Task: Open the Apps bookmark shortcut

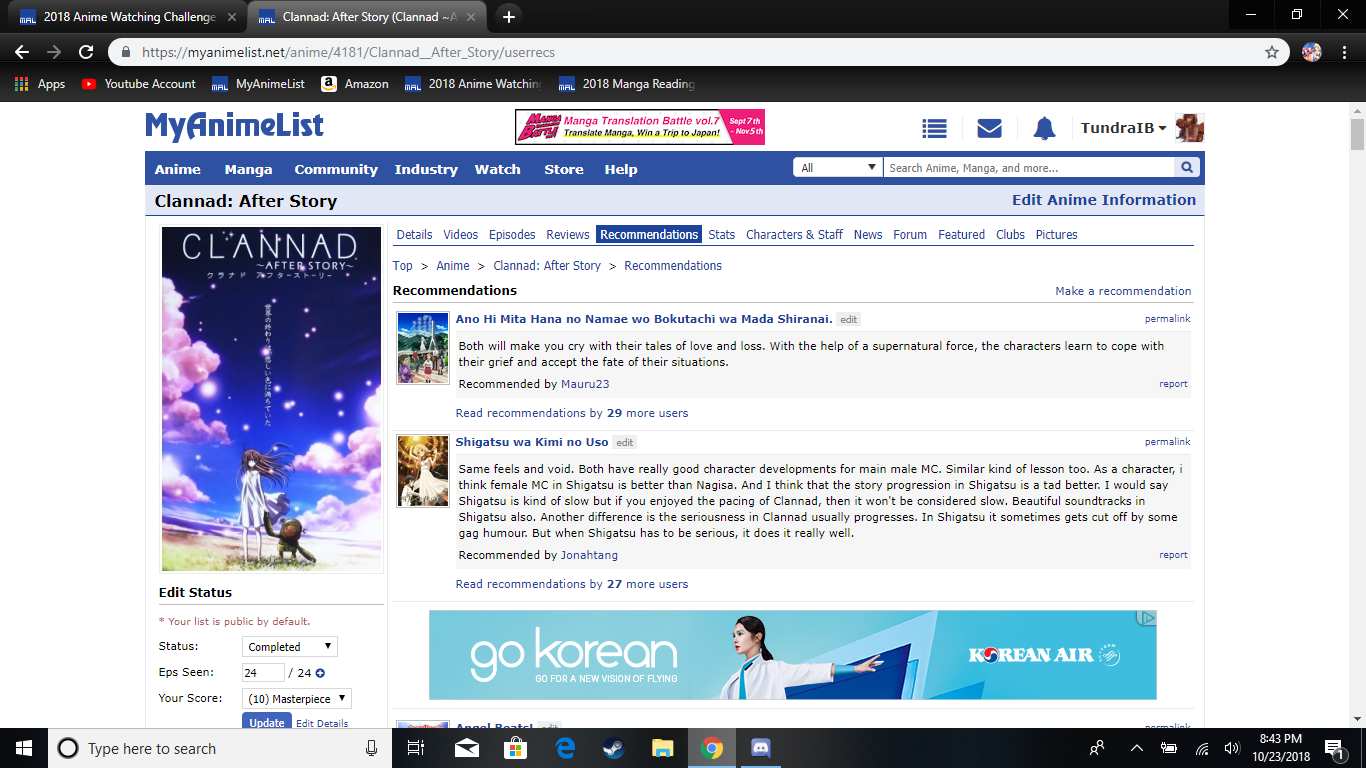Action: pyautogui.click(x=40, y=84)
